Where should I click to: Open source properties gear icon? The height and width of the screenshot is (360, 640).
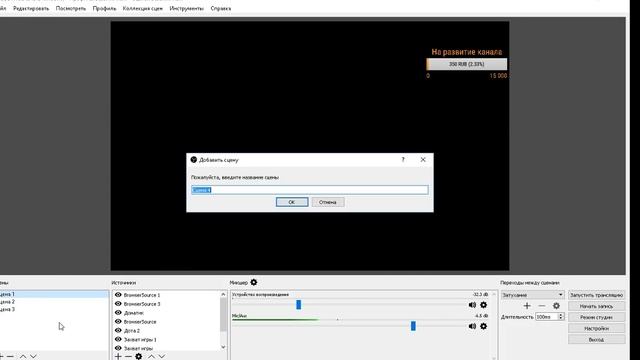tap(139, 357)
